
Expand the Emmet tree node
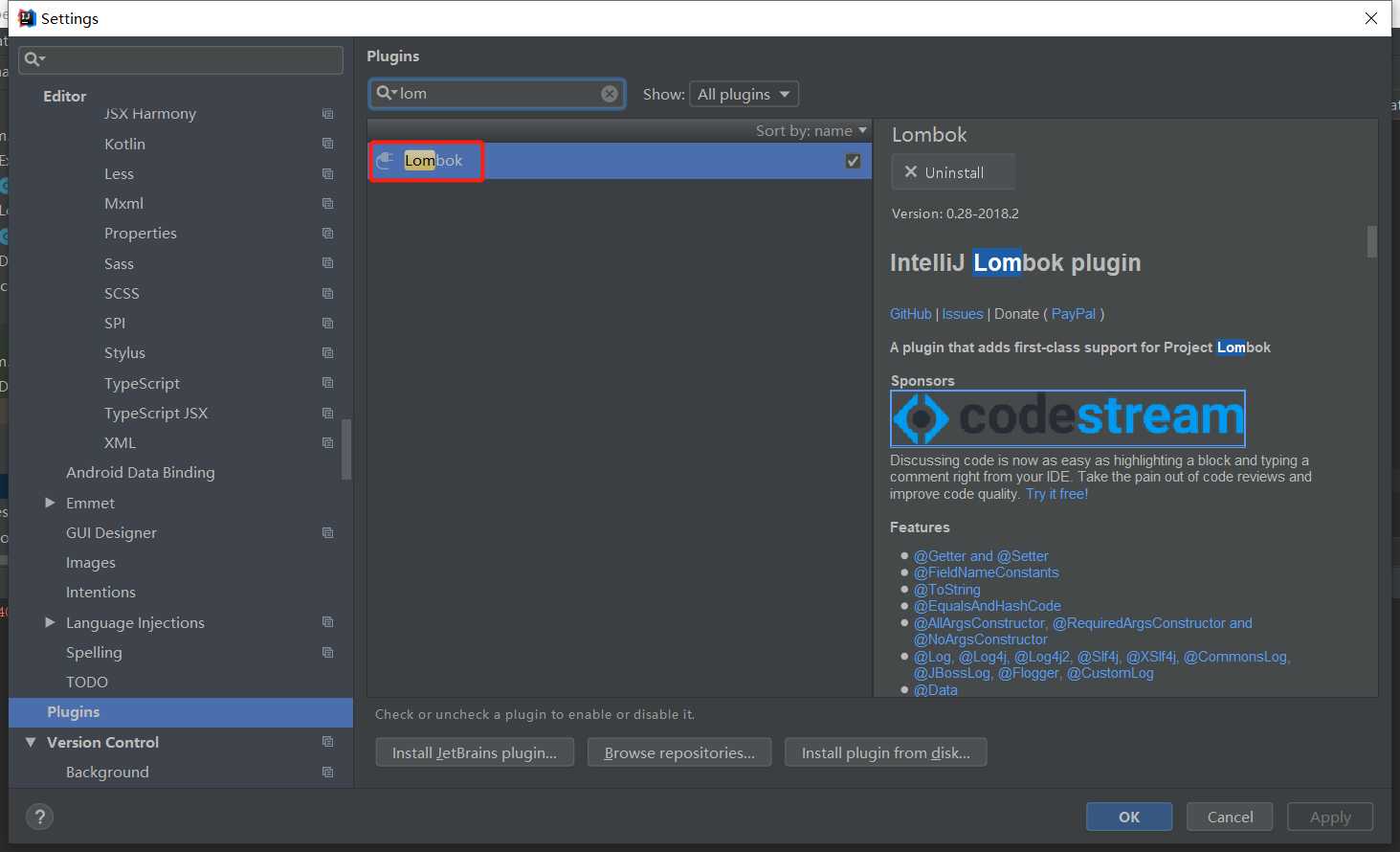coord(50,503)
